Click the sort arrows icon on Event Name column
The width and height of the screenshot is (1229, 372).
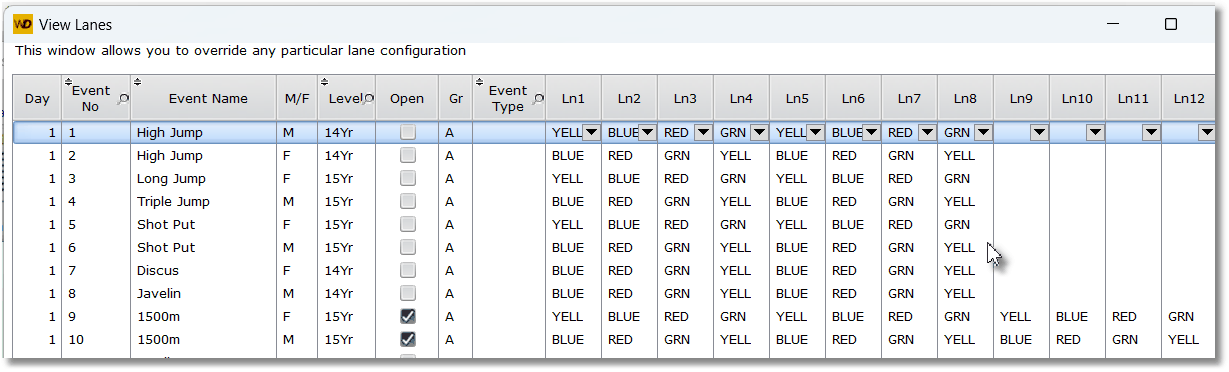(x=138, y=81)
